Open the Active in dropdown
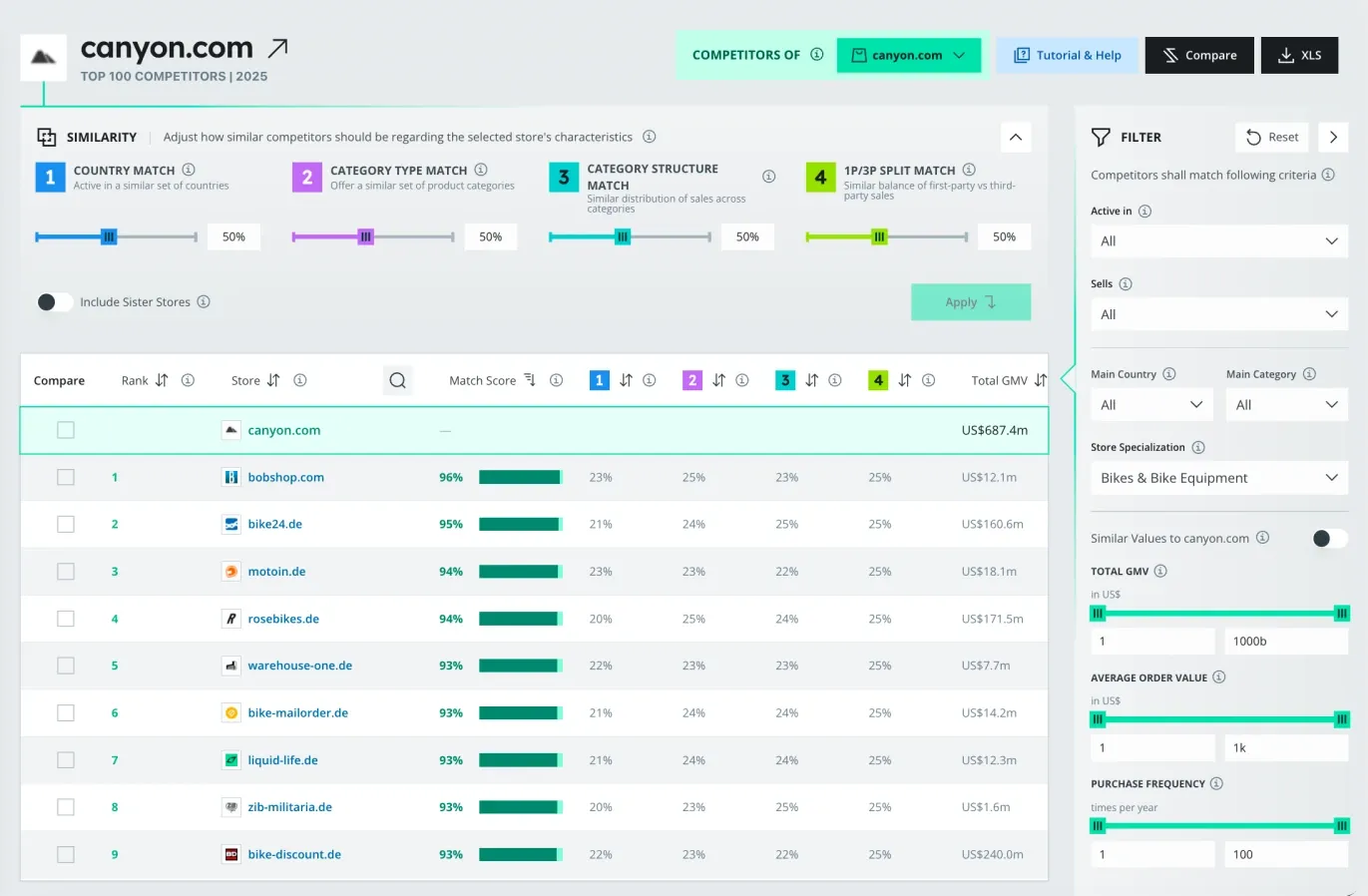This screenshot has height=896, width=1368. point(1219,240)
